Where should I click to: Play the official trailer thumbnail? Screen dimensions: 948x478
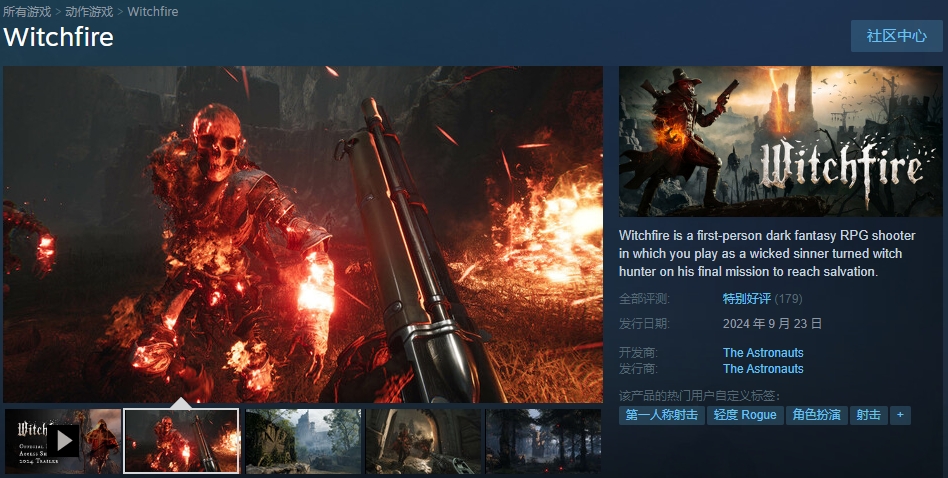[63, 441]
